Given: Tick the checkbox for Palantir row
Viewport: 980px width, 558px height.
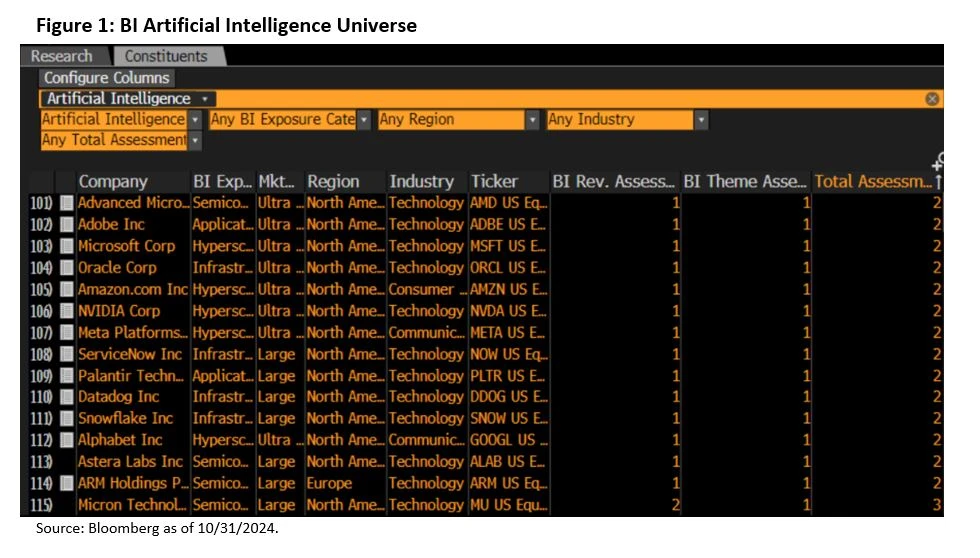Looking at the screenshot, I should 67,376.
